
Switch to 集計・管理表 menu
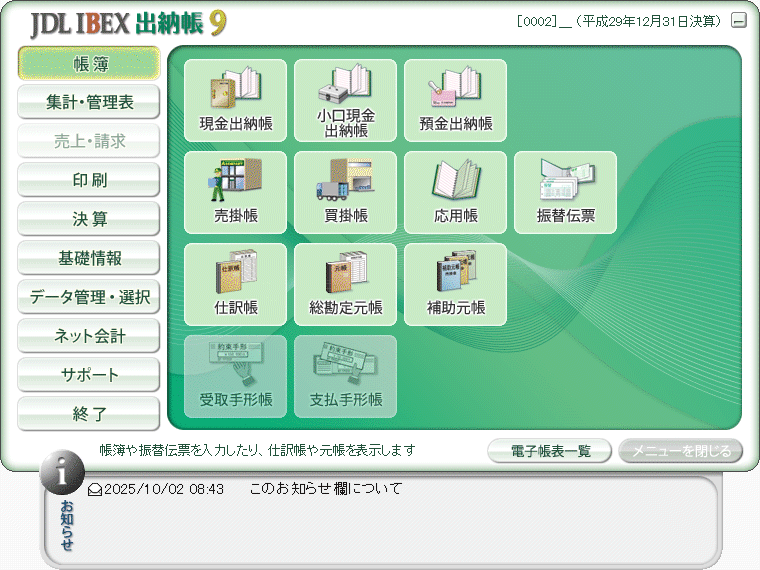click(89, 102)
